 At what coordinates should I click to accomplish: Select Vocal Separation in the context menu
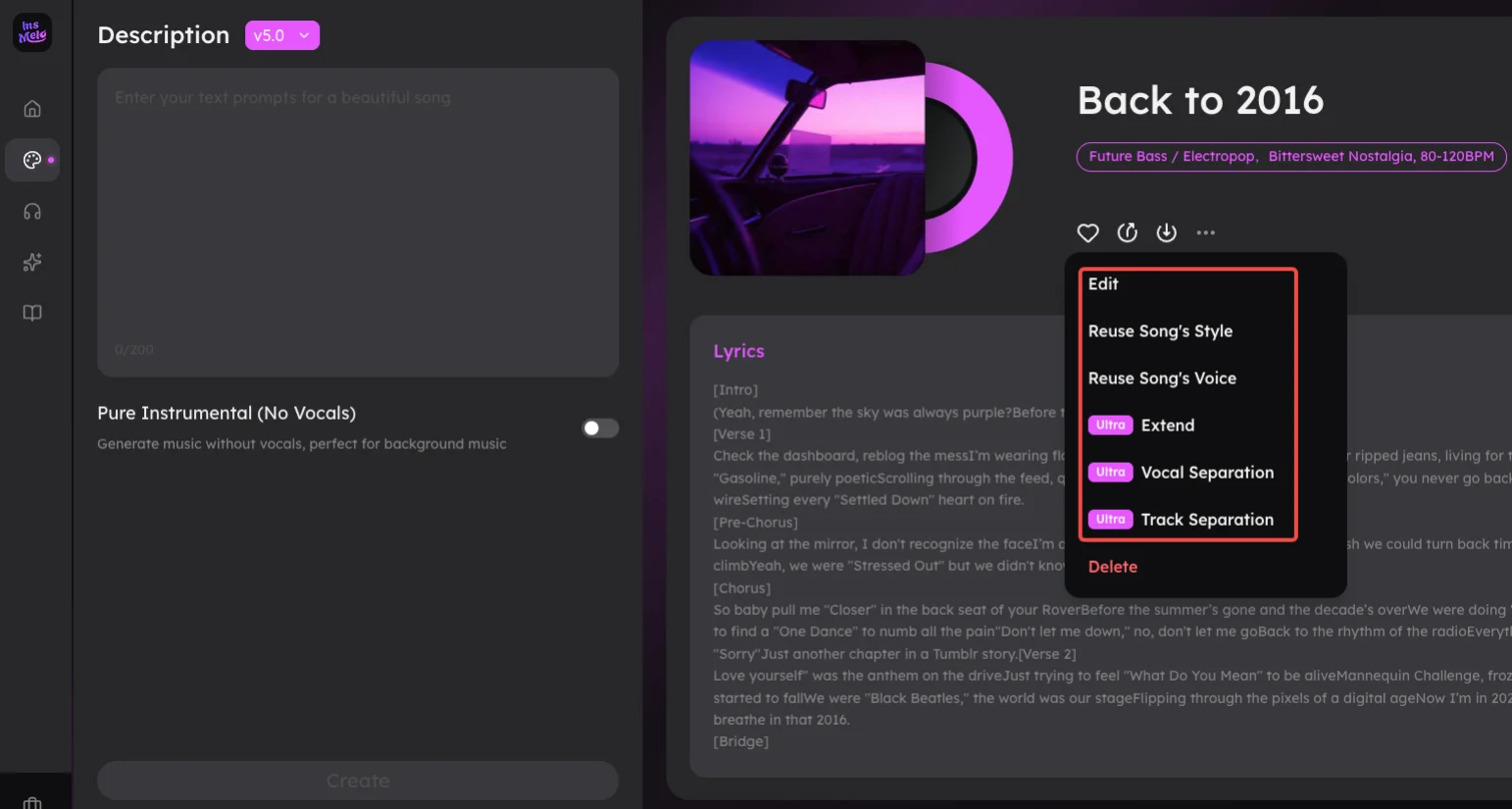1206,472
